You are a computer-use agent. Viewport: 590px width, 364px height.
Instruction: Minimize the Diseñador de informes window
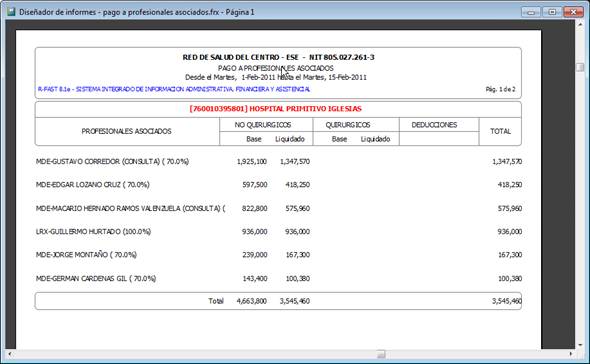[x=531, y=12]
